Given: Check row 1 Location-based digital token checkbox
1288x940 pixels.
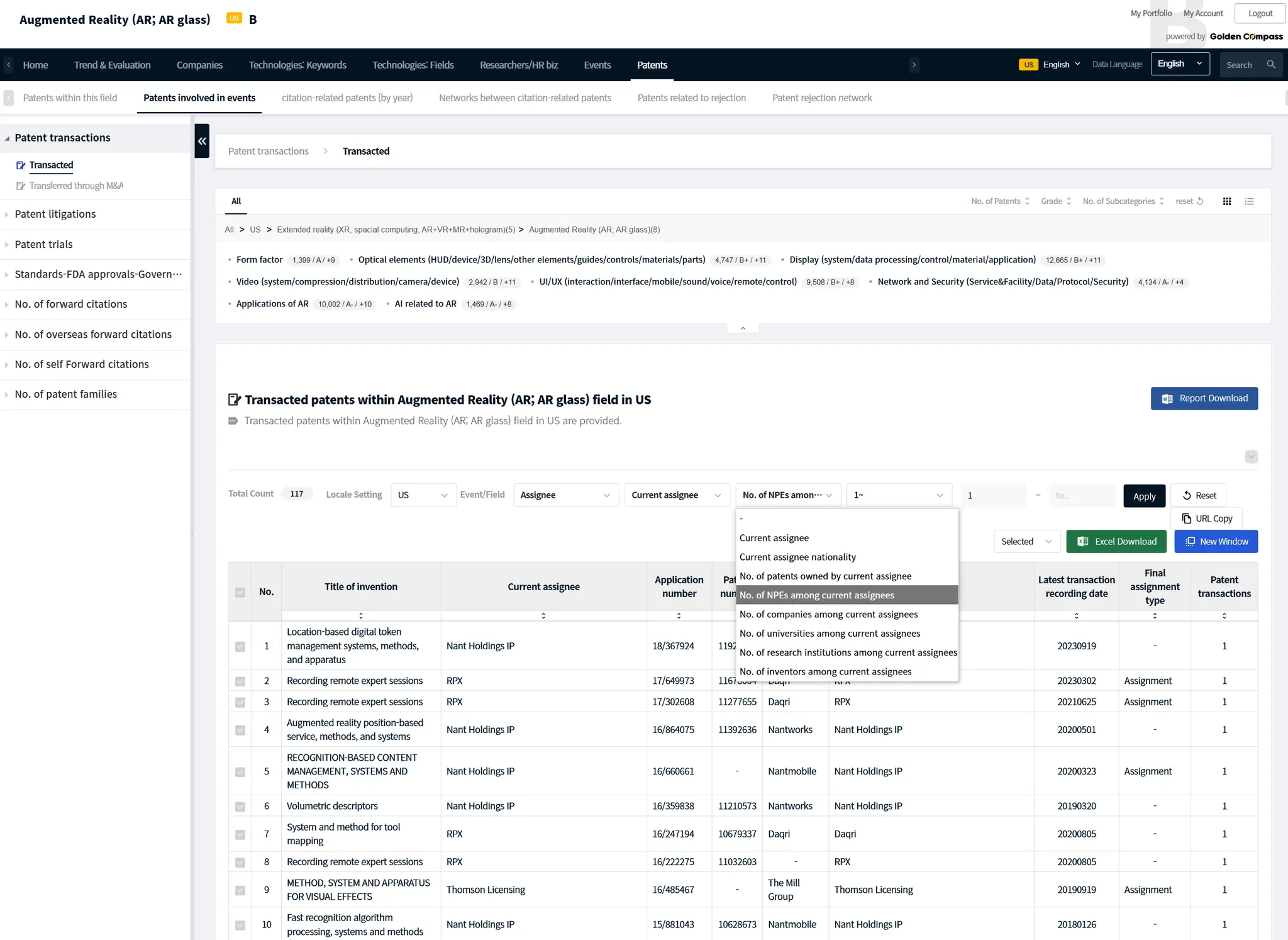Looking at the screenshot, I should [x=240, y=646].
